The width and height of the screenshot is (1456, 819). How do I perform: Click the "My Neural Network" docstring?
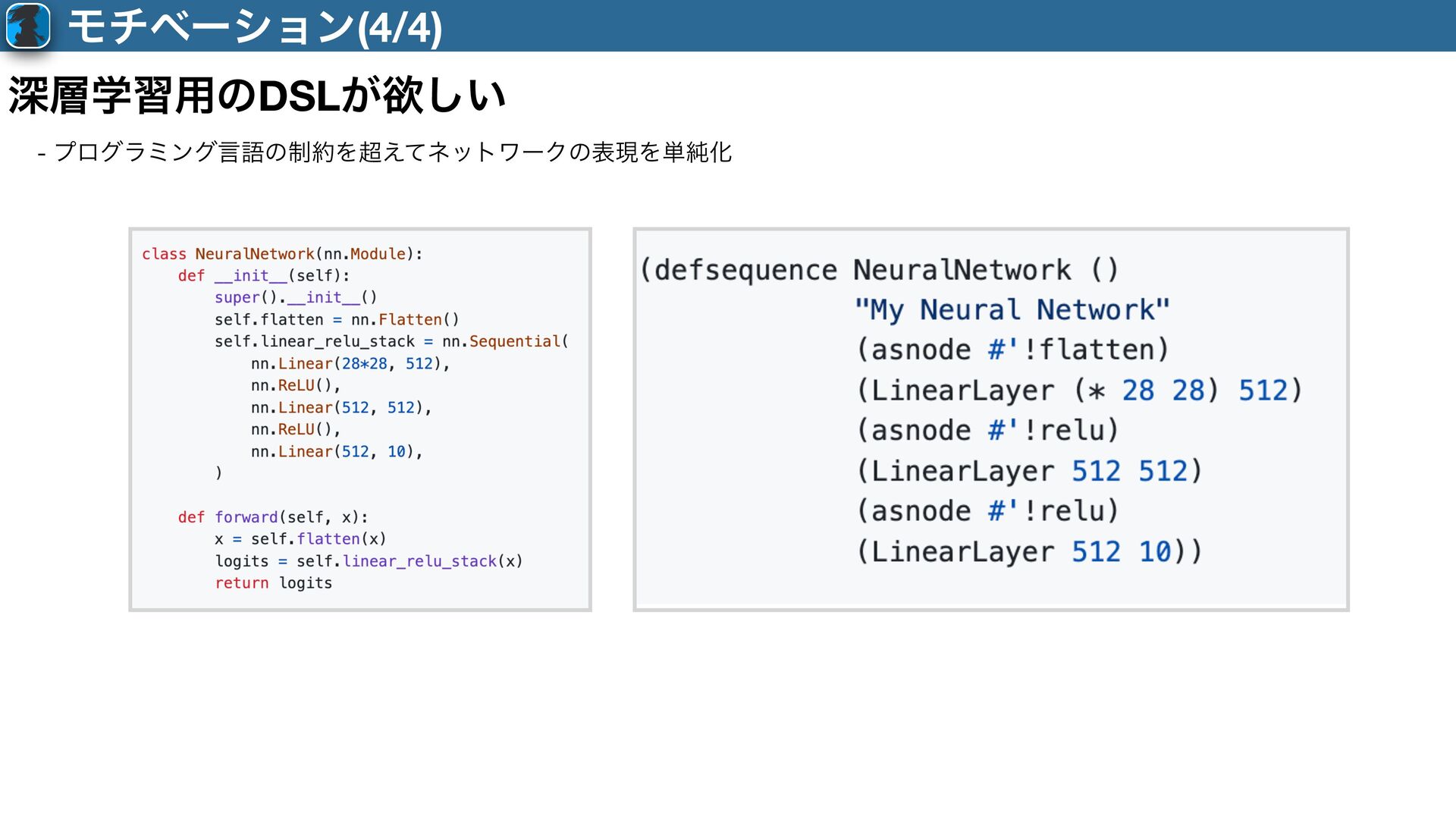click(1012, 310)
